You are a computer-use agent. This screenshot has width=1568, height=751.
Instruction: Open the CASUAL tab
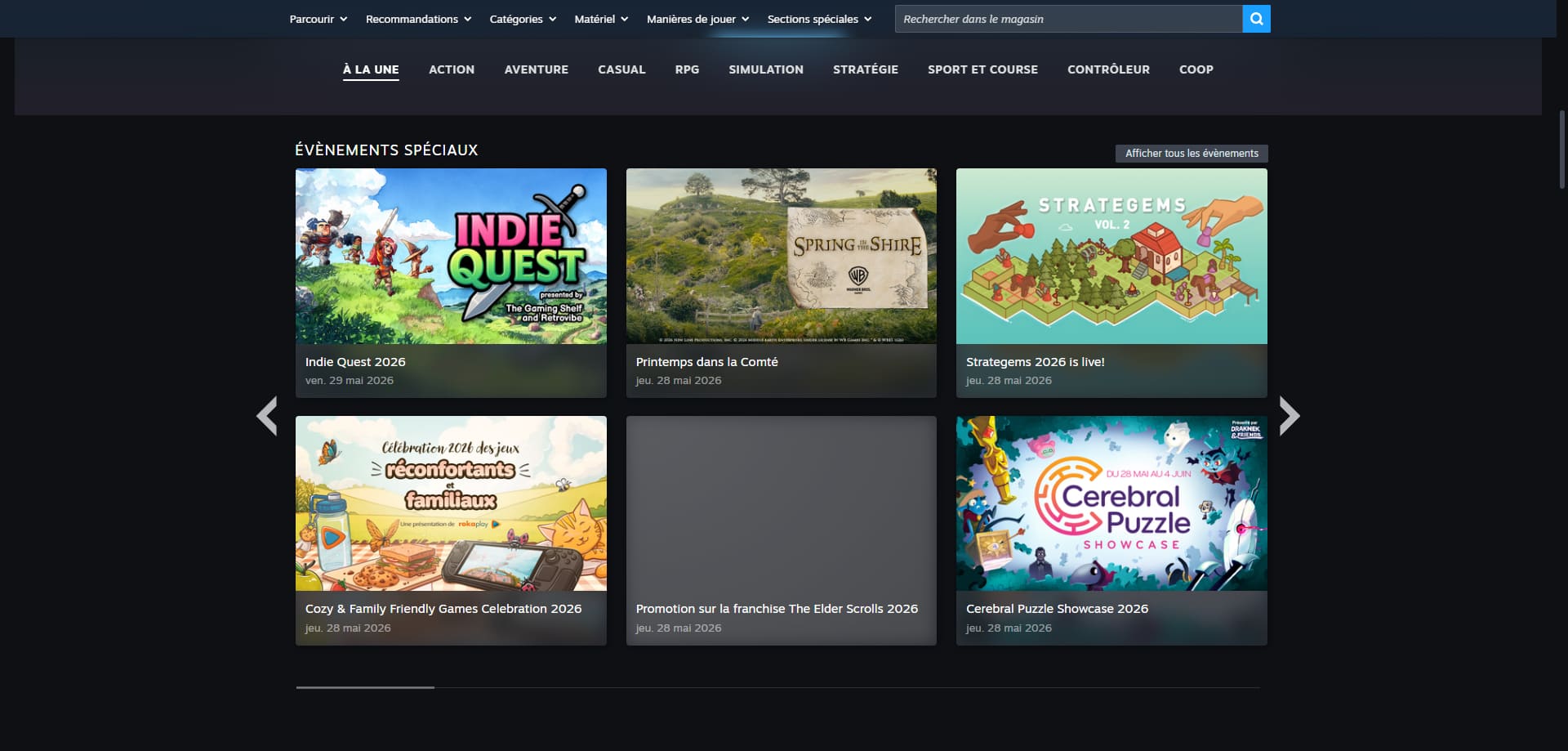621,69
